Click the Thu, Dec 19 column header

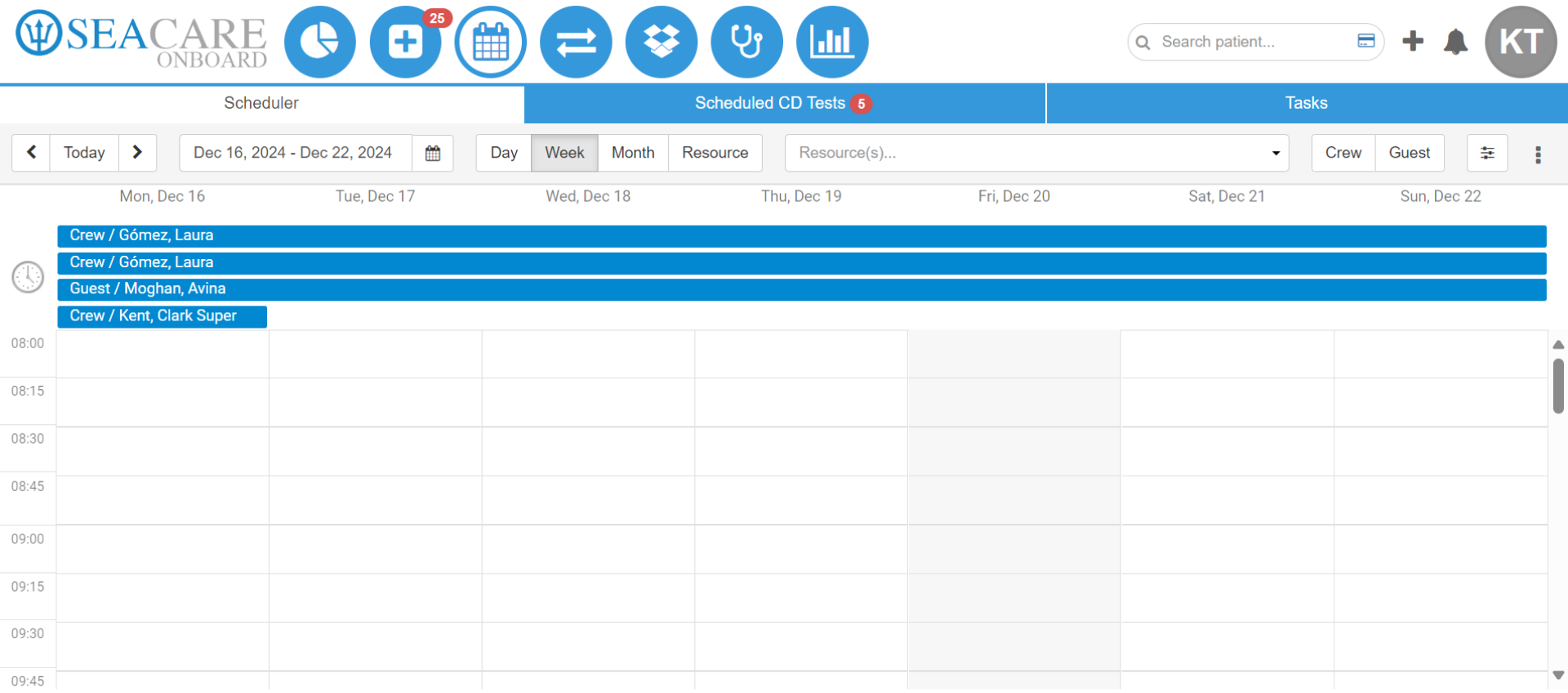pyautogui.click(x=801, y=196)
